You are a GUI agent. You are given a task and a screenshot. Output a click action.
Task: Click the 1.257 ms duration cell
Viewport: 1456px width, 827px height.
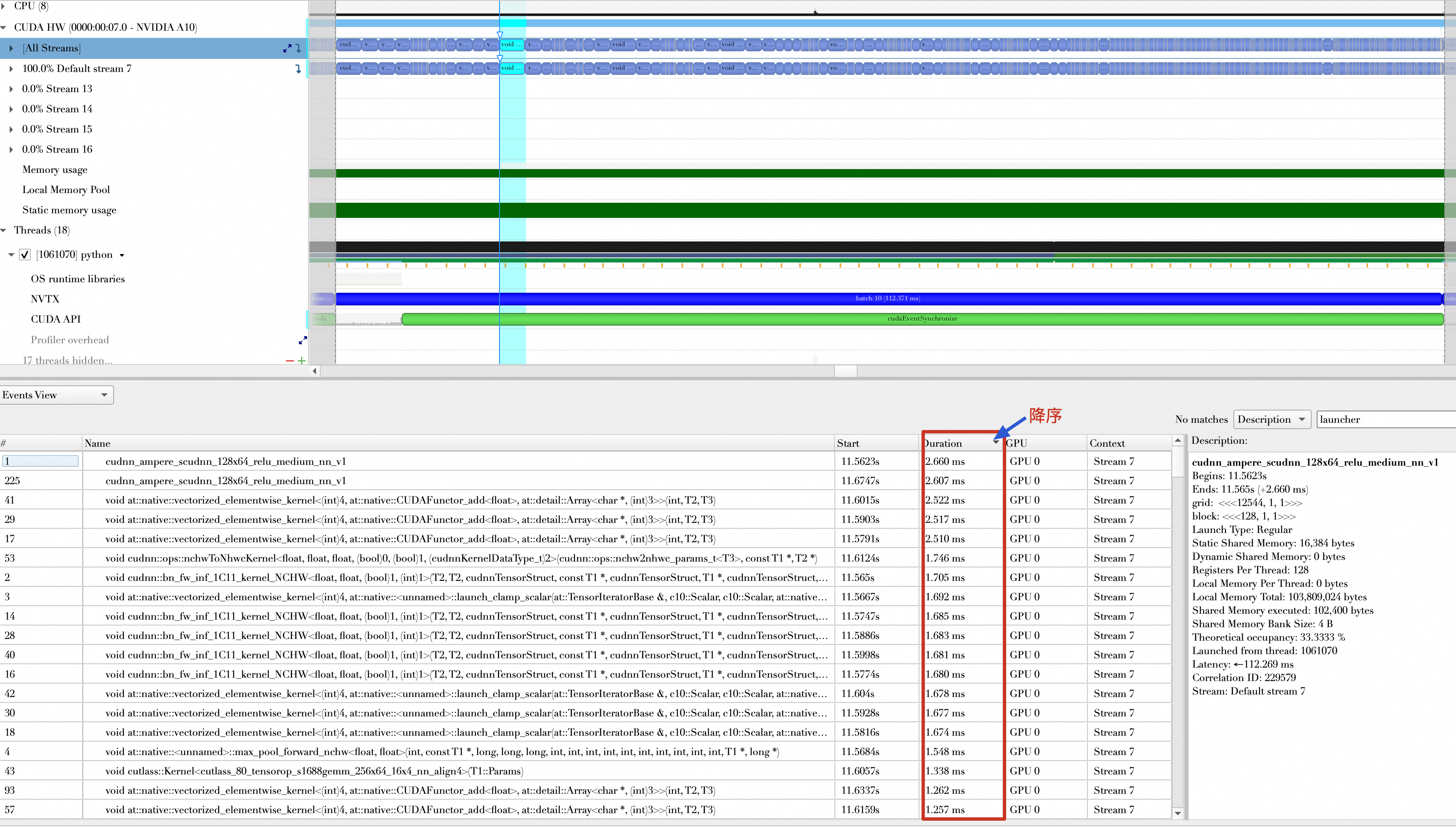pyautogui.click(x=961, y=810)
